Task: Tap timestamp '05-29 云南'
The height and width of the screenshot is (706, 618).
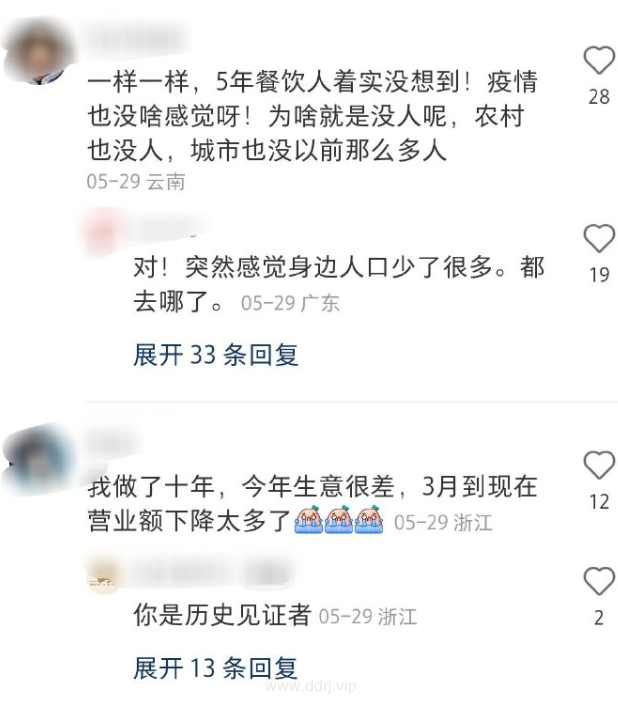Action: tap(136, 182)
